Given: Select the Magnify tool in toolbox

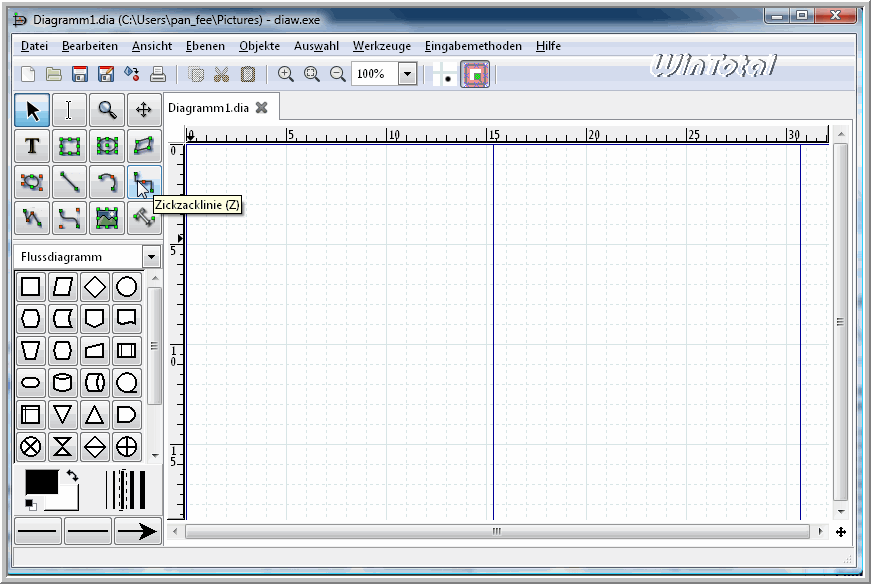Looking at the screenshot, I should tap(106, 110).
